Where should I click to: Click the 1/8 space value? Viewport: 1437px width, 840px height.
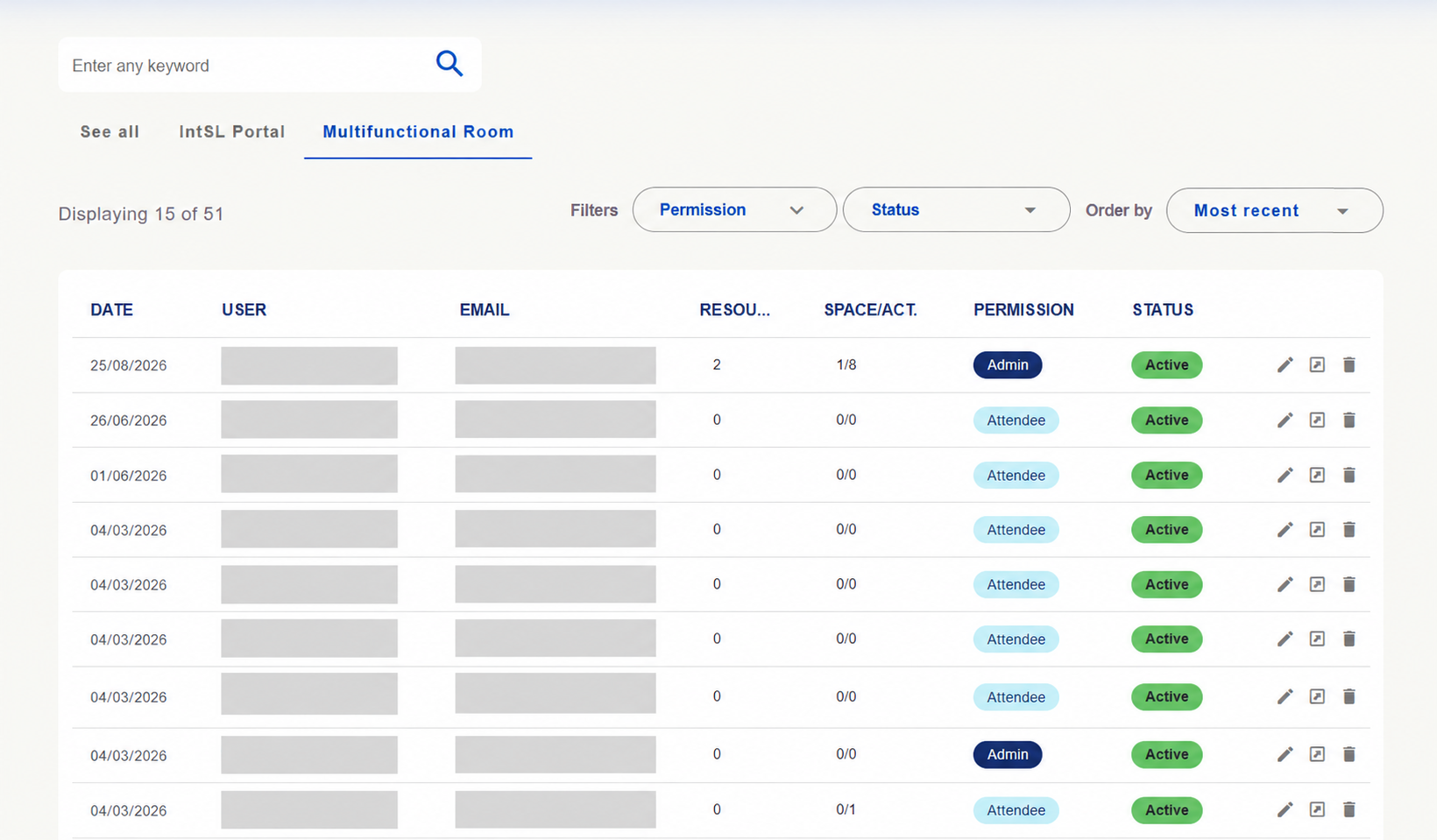point(846,364)
